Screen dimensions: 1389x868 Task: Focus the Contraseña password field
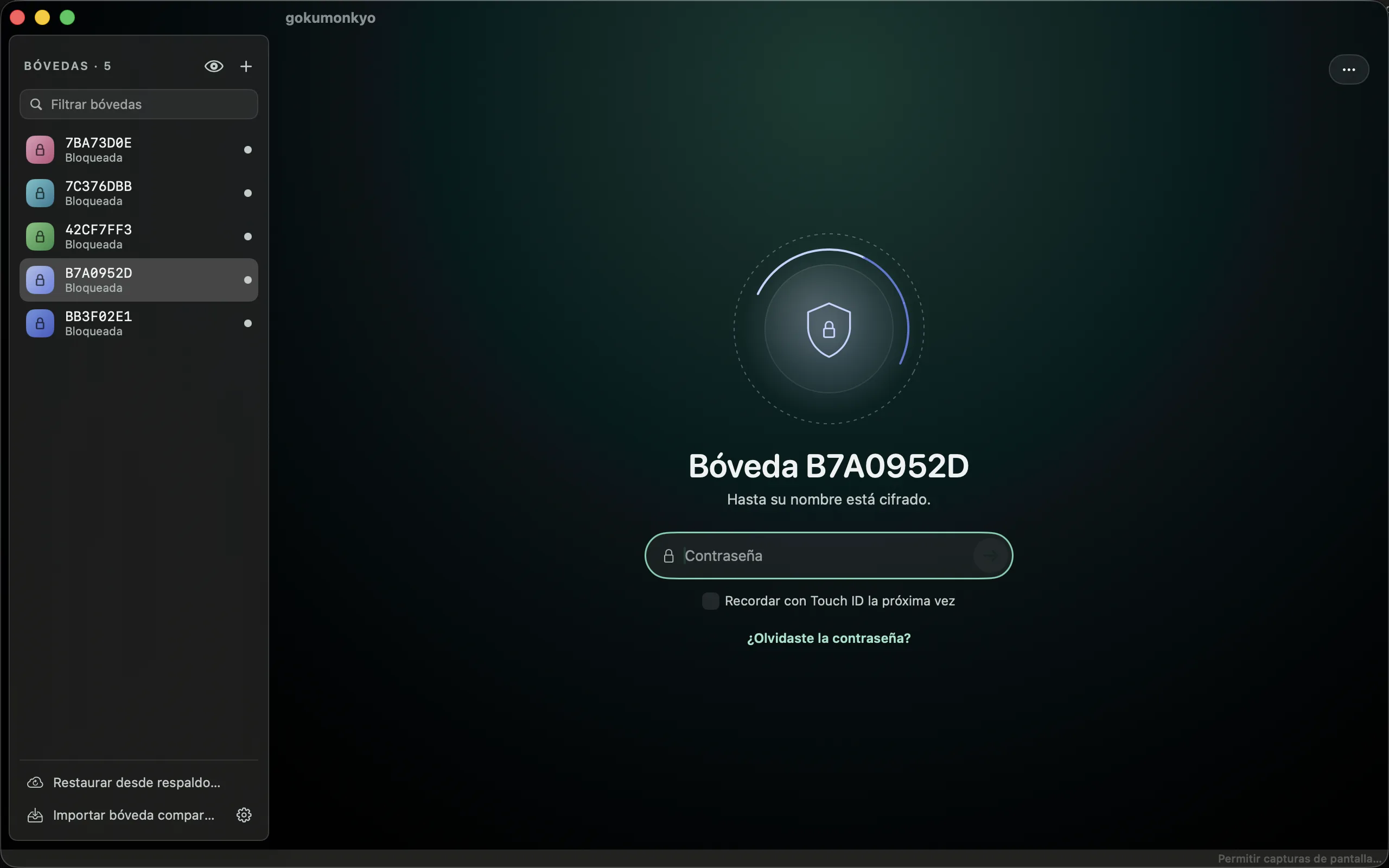click(x=828, y=556)
